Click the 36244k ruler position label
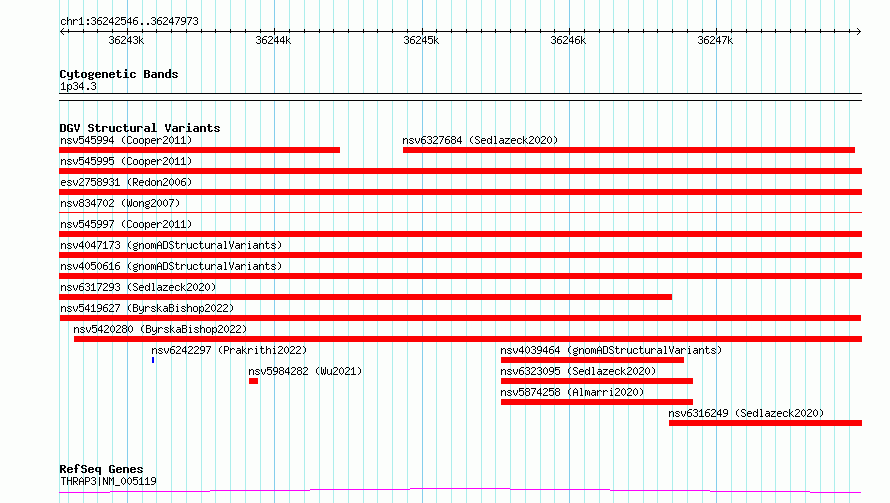The image size is (890, 503). [273, 40]
